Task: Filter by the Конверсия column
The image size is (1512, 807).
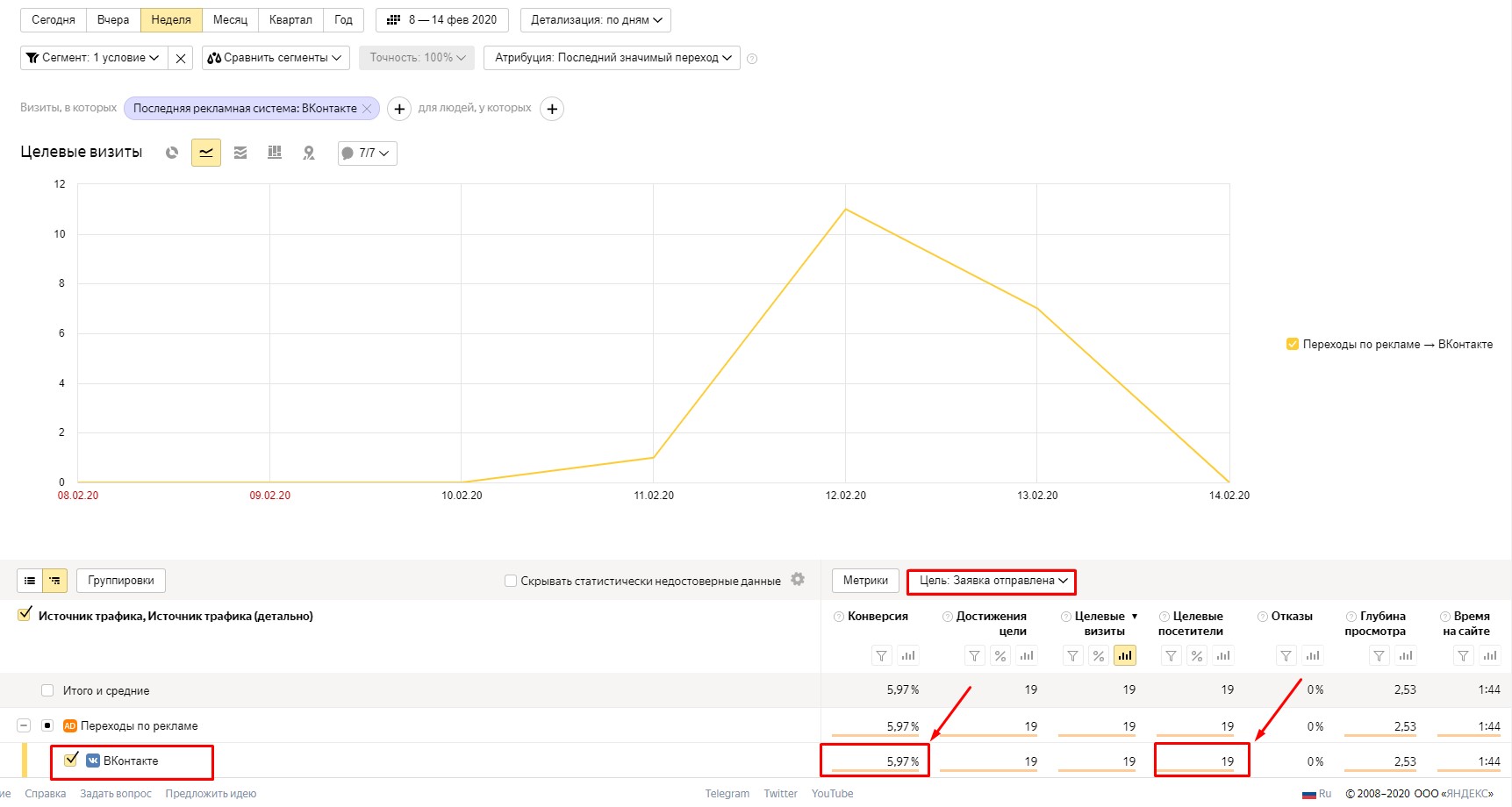Action: coord(882,655)
